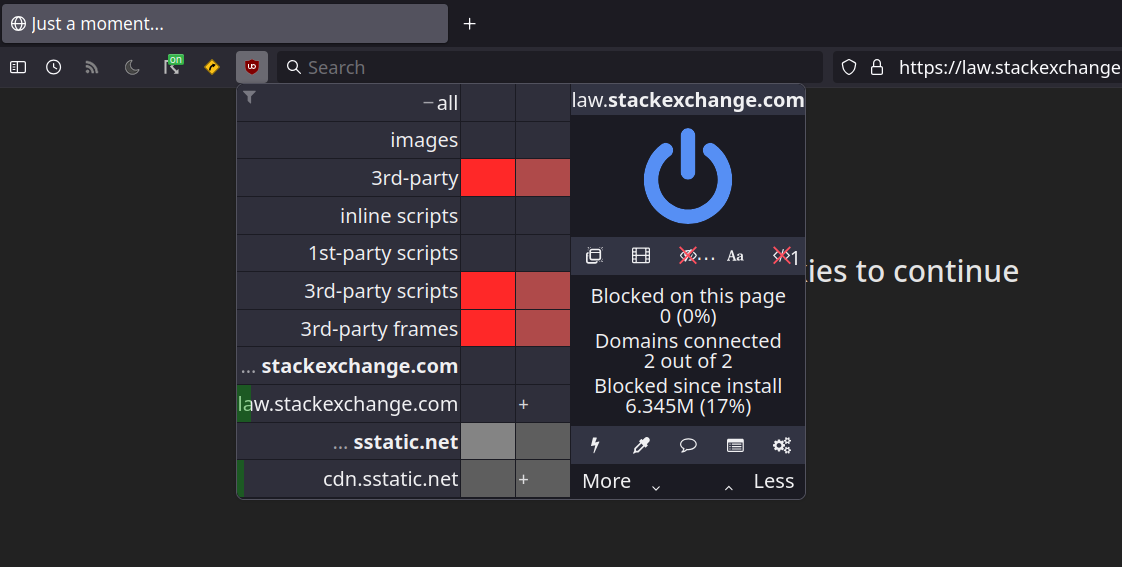Click the magnifier icon in Search bar
Image resolution: width=1122 pixels, height=567 pixels.
click(x=293, y=67)
